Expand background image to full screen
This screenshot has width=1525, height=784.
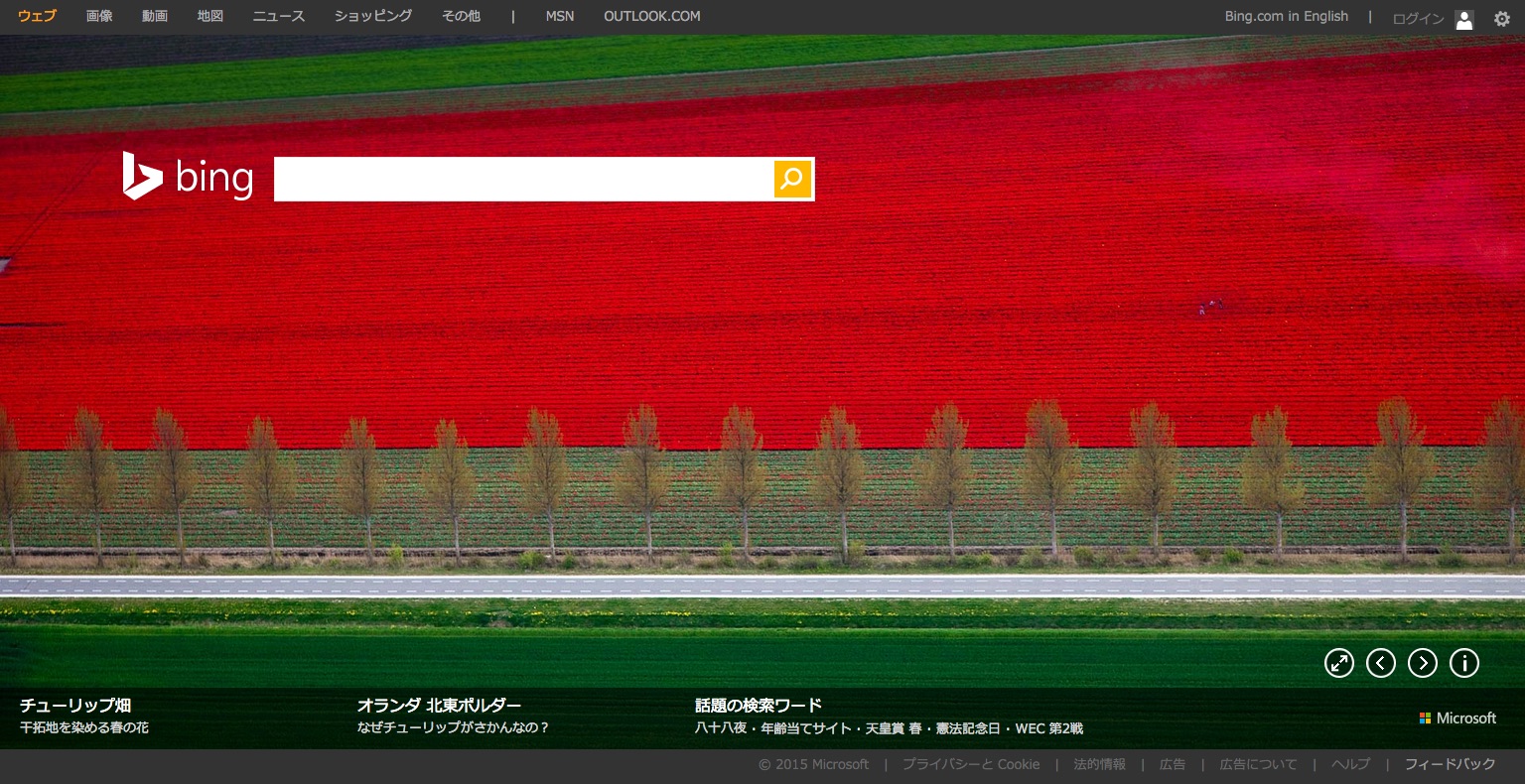pos(1338,663)
